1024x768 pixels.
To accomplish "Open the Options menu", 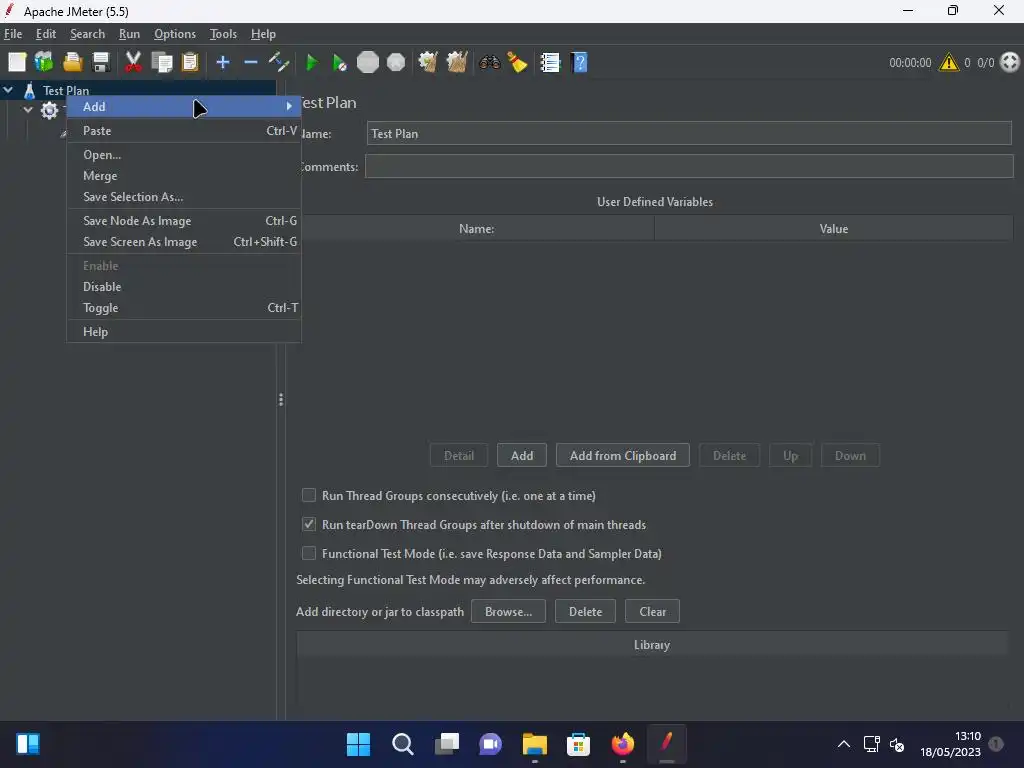I will [x=174, y=34].
